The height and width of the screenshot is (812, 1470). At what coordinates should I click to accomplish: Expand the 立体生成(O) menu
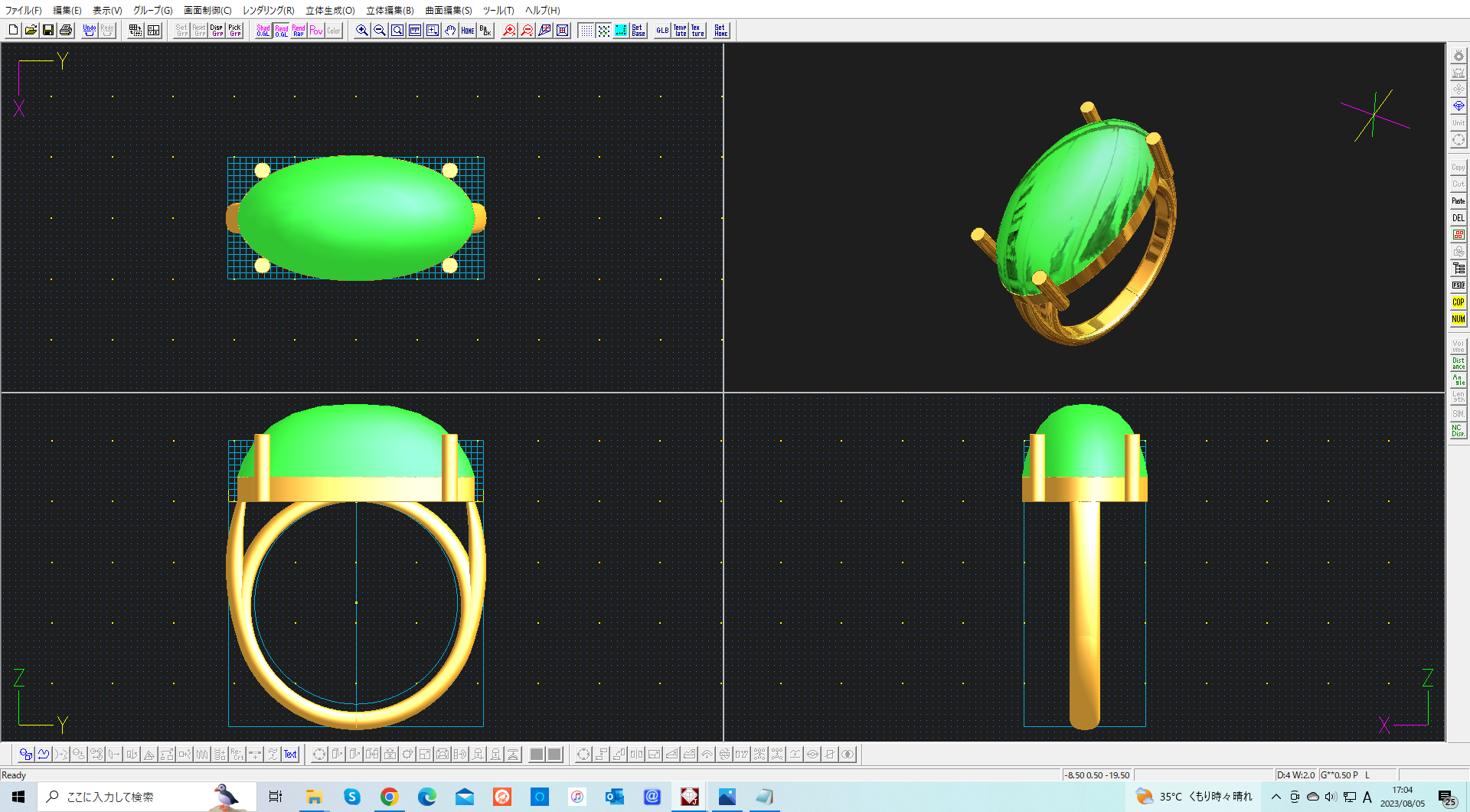pos(330,10)
